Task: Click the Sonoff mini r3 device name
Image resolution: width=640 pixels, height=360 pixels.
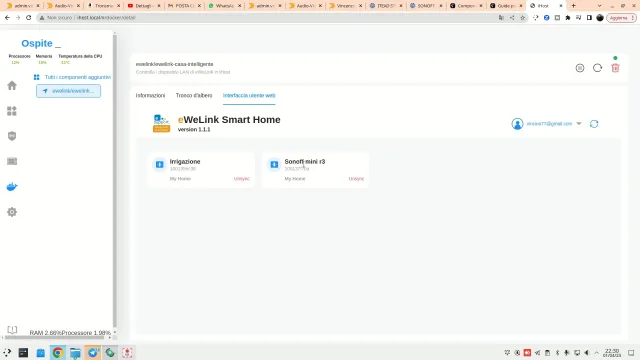Action: [x=304, y=162]
